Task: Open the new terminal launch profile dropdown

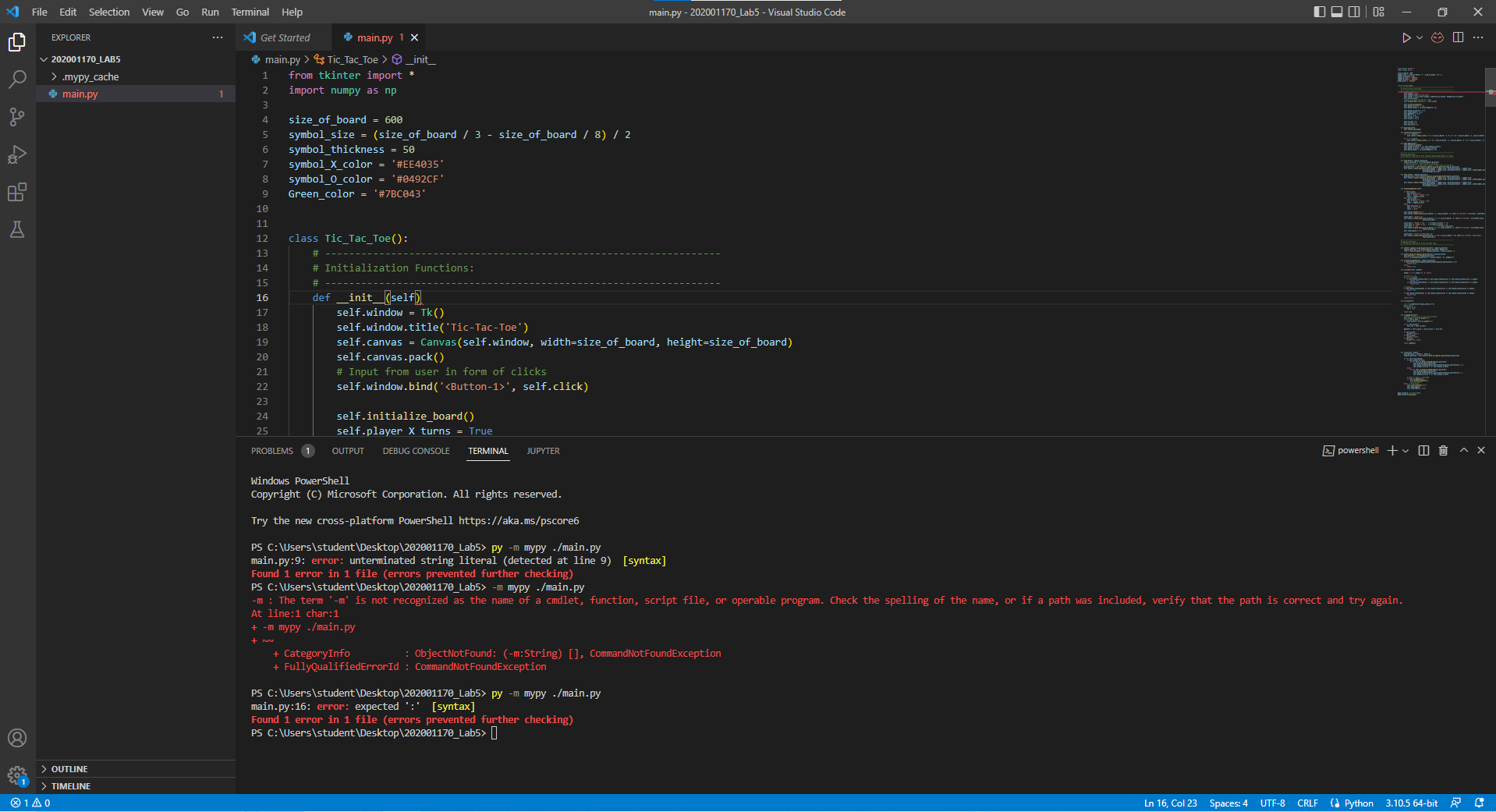Action: pos(1406,451)
